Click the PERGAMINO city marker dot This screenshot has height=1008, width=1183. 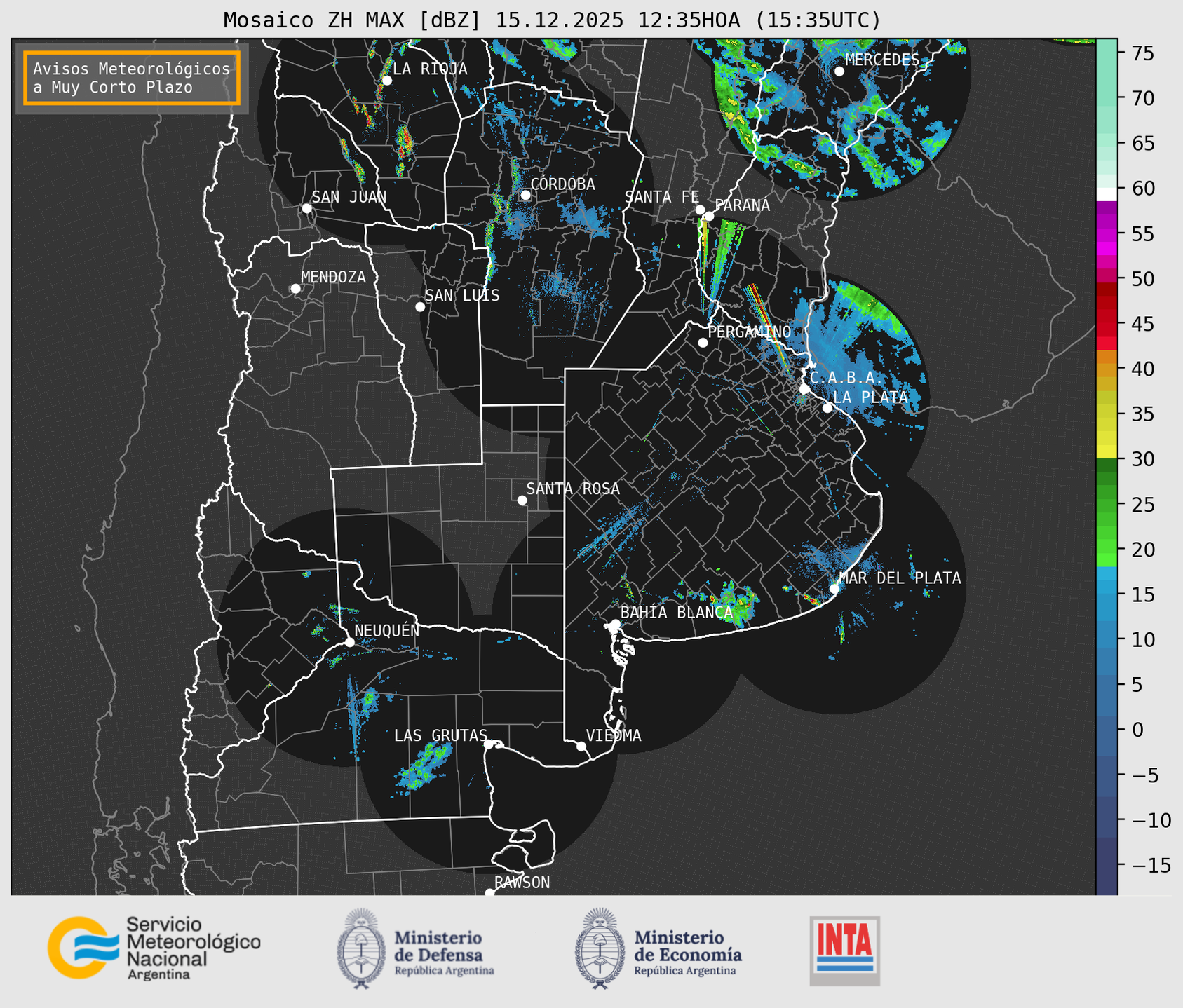click(703, 343)
